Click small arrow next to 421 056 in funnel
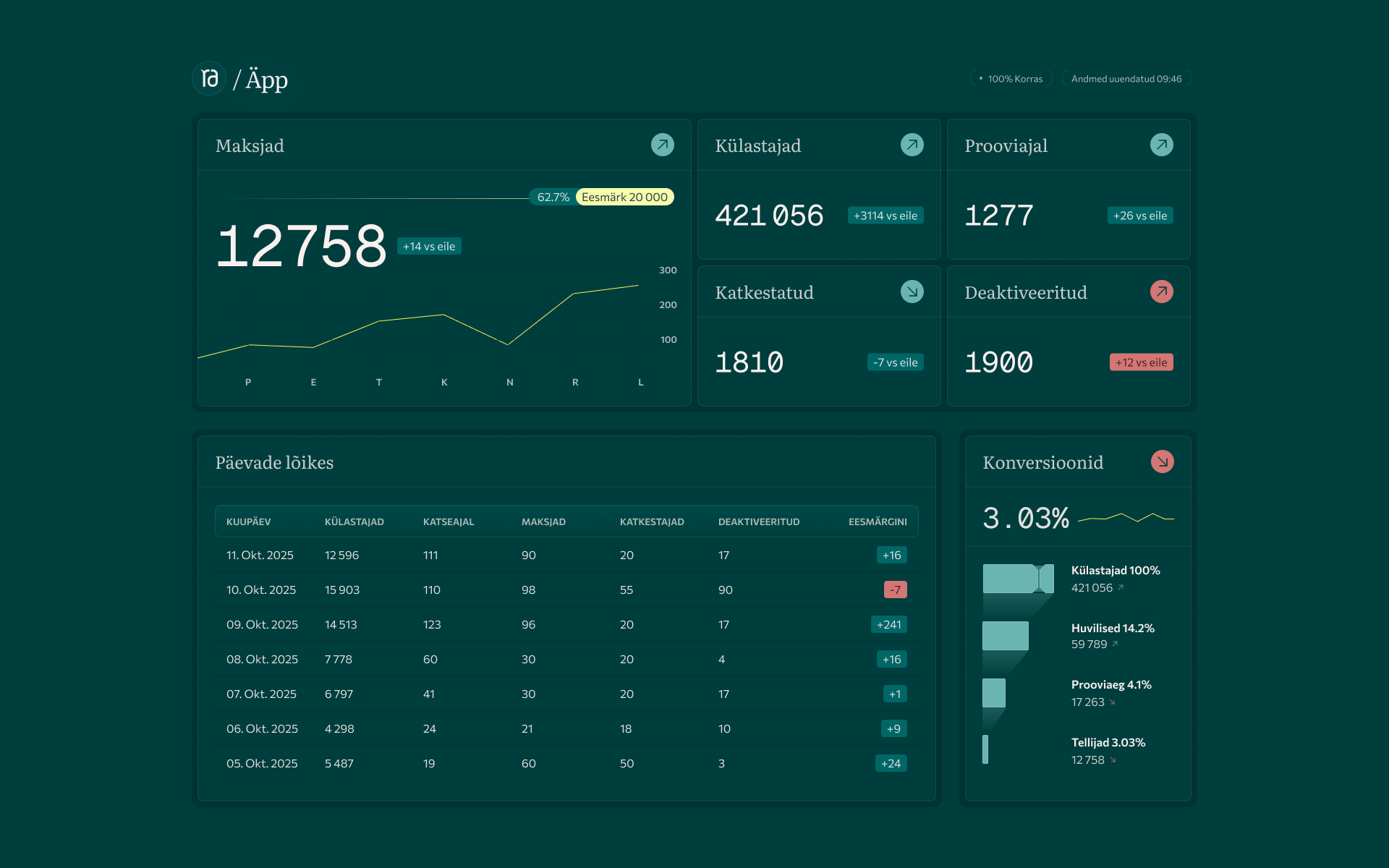 point(1121,587)
